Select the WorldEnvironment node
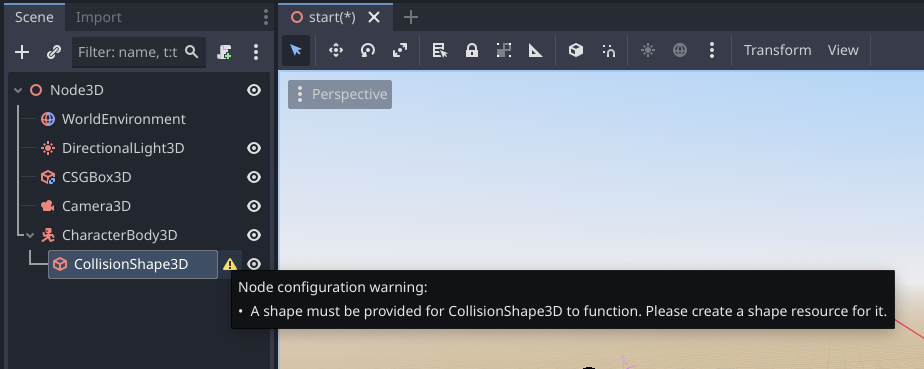The image size is (924, 369). click(x=124, y=119)
